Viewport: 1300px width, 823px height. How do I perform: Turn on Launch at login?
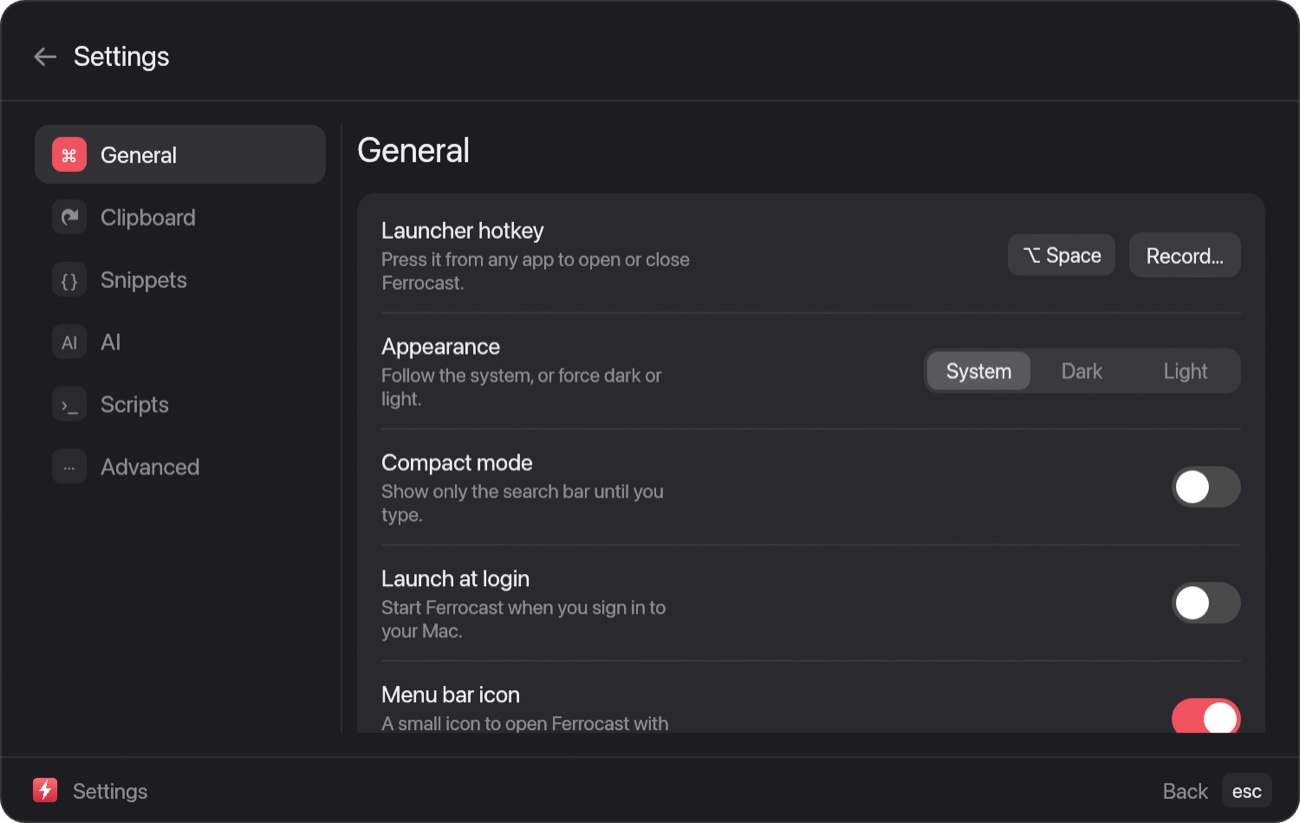pos(1206,603)
